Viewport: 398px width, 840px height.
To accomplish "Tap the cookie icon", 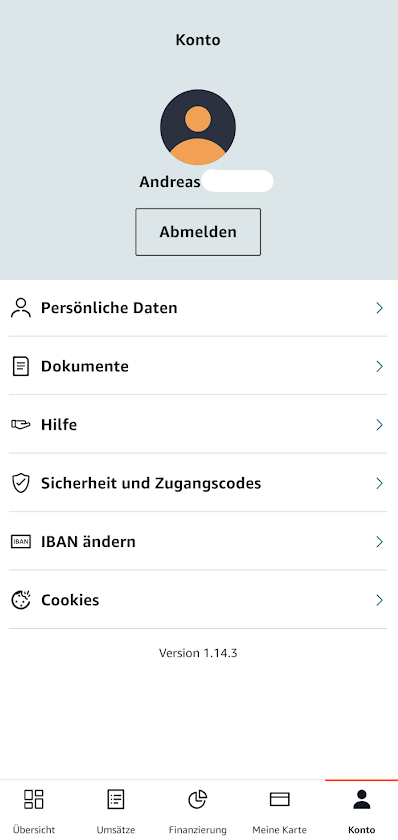I will coord(21,600).
